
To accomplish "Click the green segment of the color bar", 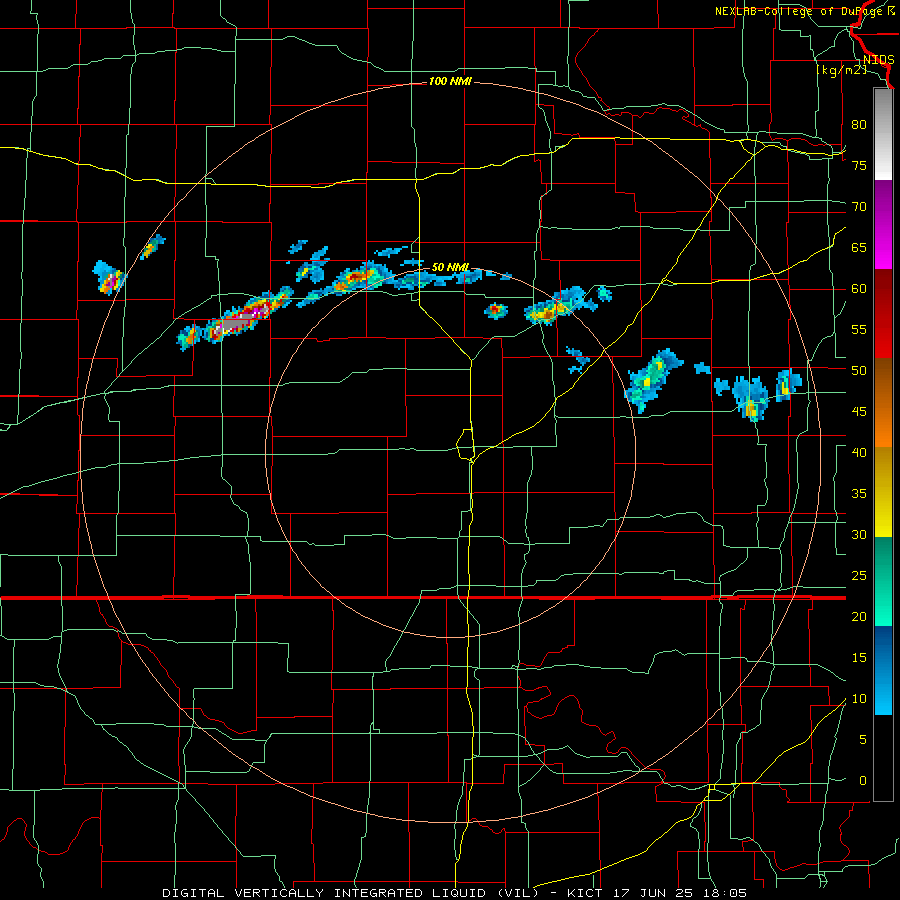I will click(x=883, y=581).
